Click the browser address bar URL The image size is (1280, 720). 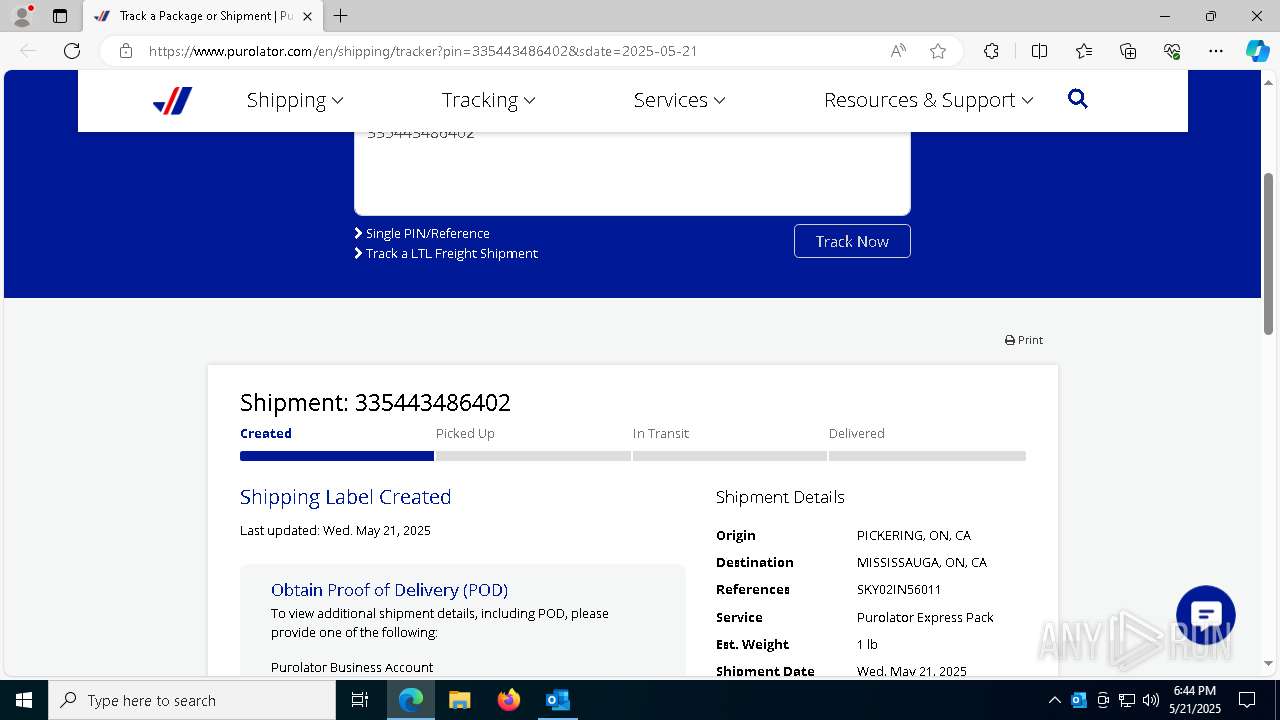click(x=423, y=51)
